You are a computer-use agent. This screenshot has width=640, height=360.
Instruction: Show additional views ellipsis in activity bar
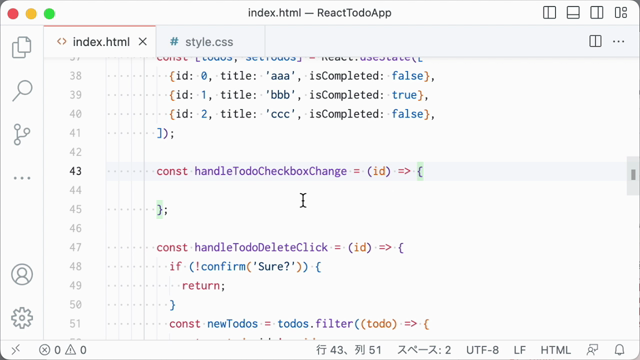pos(22,178)
